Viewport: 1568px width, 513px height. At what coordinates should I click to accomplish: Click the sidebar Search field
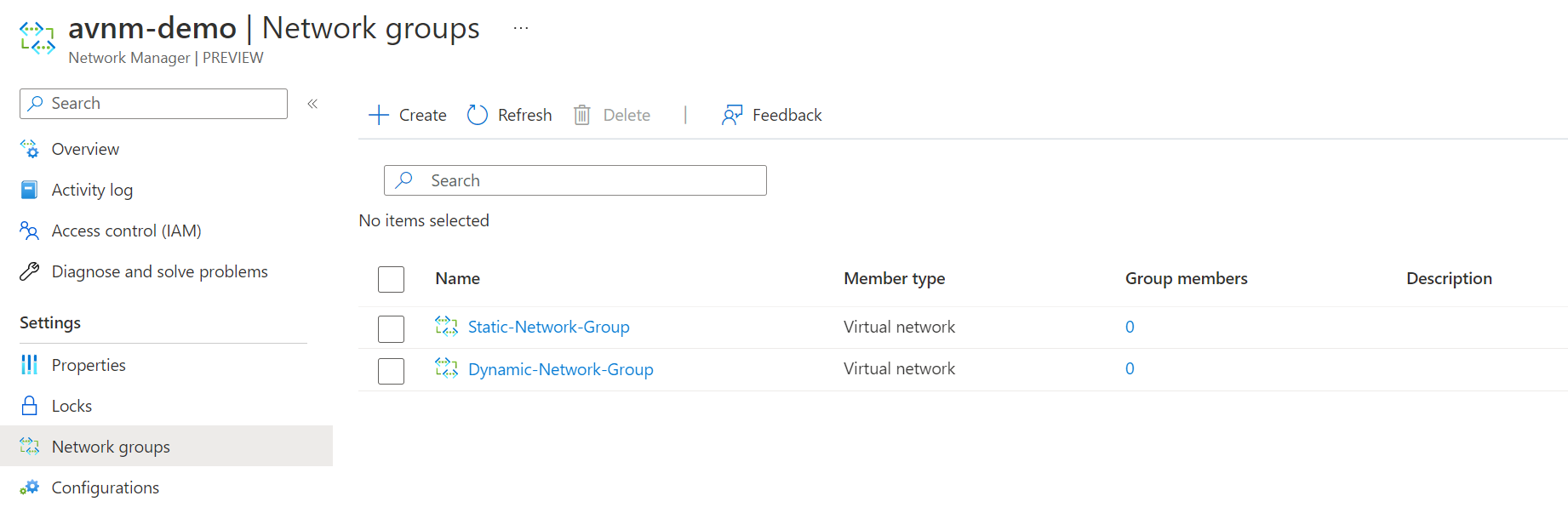(153, 104)
